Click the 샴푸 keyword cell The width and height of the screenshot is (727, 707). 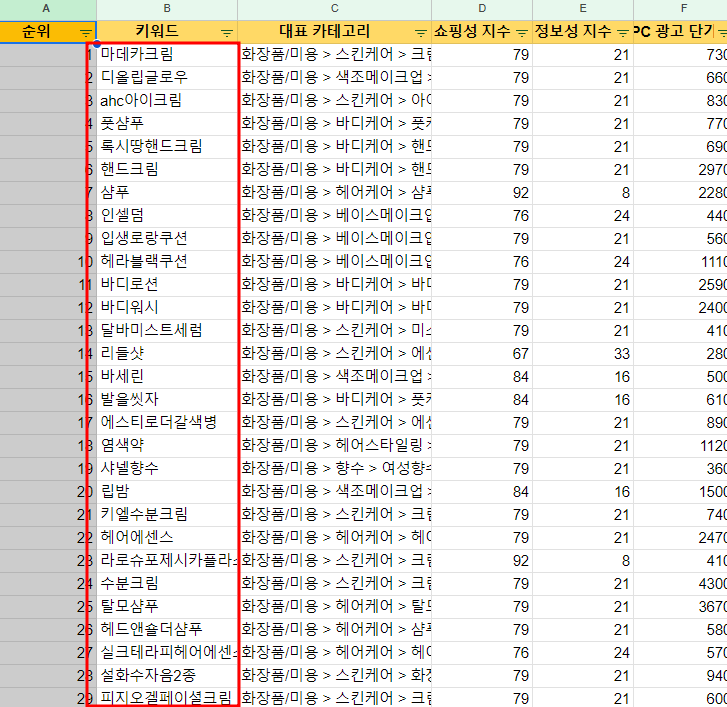(167, 192)
